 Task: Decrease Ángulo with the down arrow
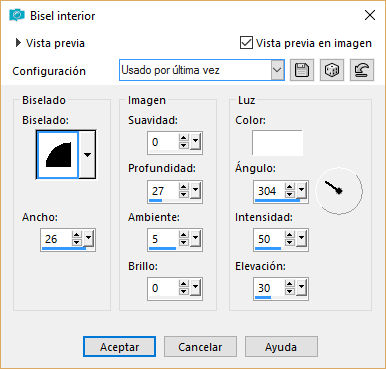pyautogui.click(x=289, y=195)
